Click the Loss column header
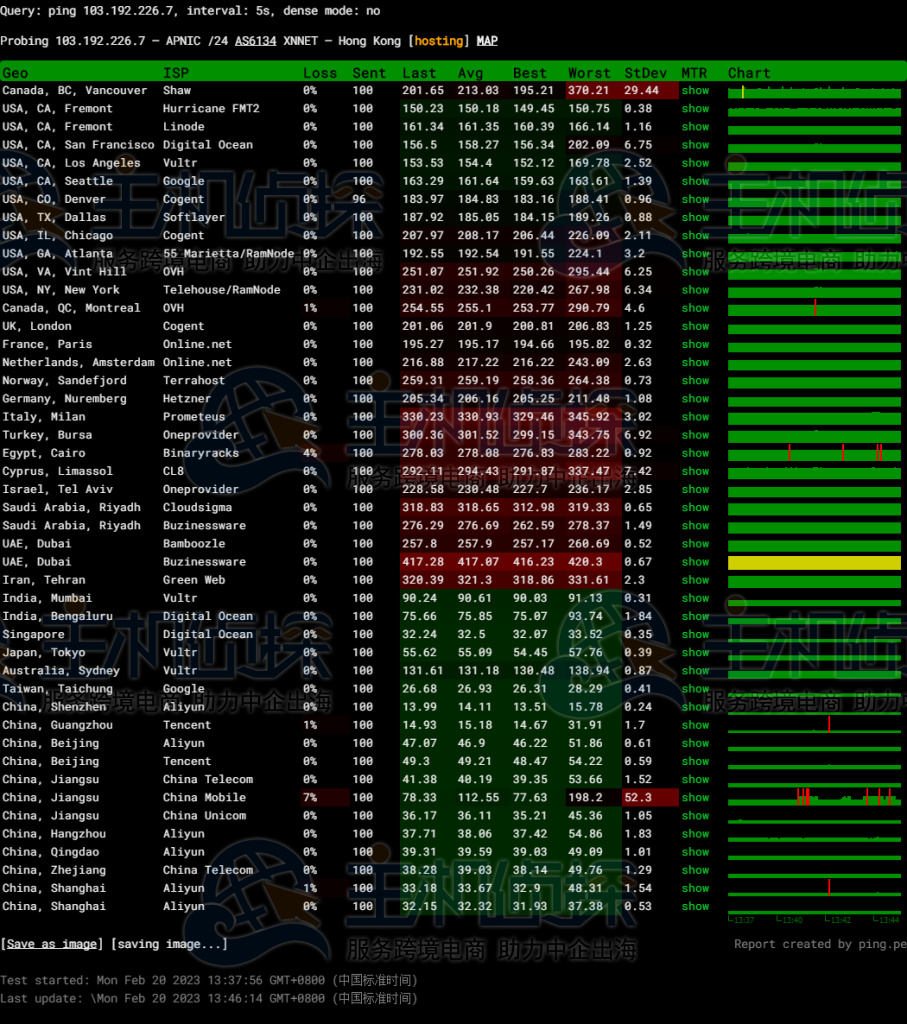907x1024 pixels. [x=320, y=73]
